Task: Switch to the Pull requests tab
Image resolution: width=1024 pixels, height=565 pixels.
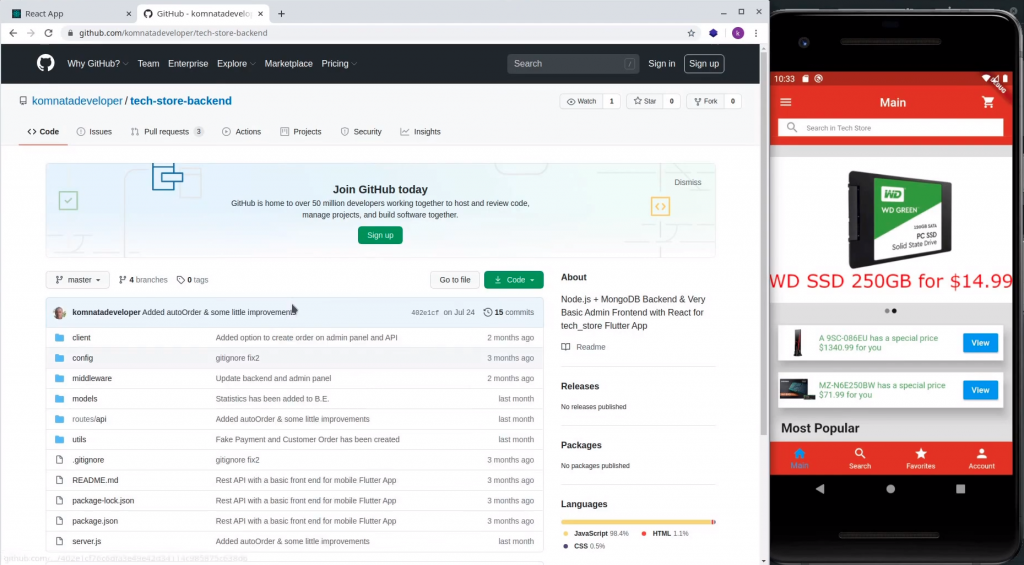Action: point(165,132)
